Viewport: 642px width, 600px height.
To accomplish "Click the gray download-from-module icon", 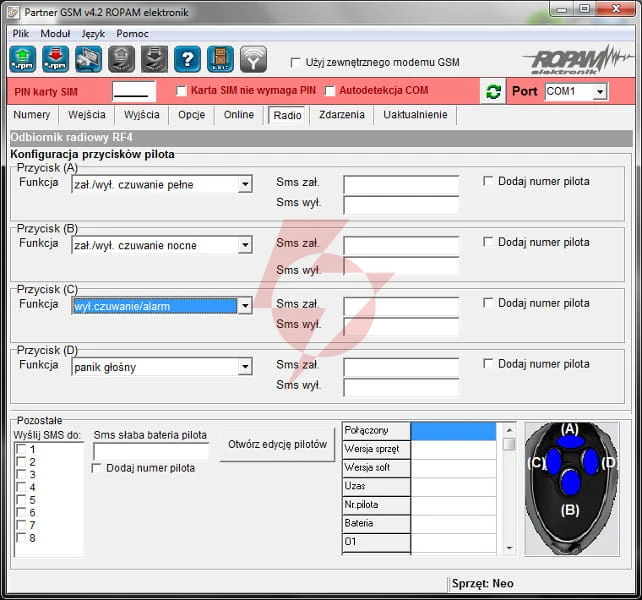I will 154,60.
